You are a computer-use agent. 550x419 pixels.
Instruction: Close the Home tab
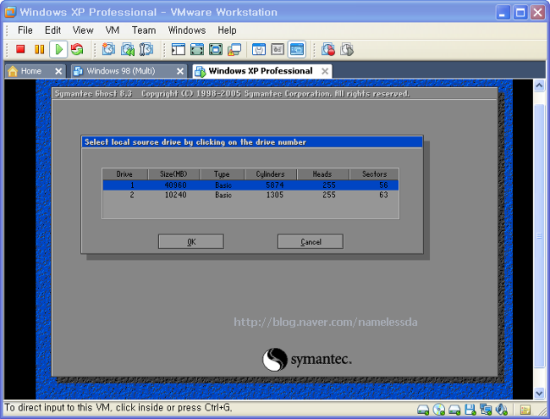coord(59,72)
